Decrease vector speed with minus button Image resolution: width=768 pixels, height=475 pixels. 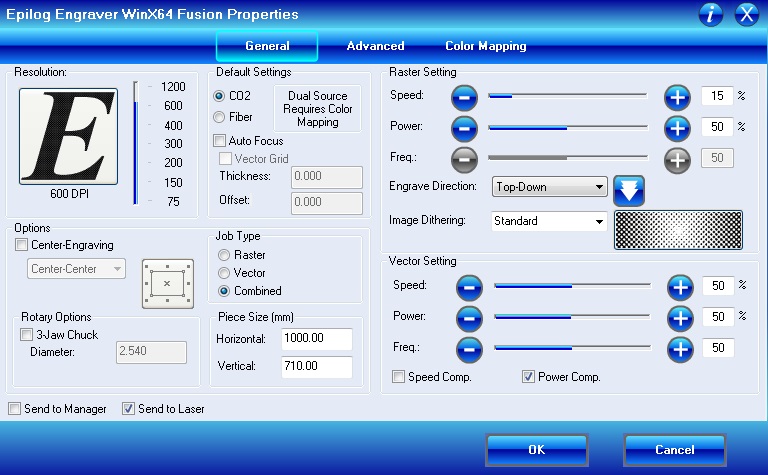click(469, 287)
